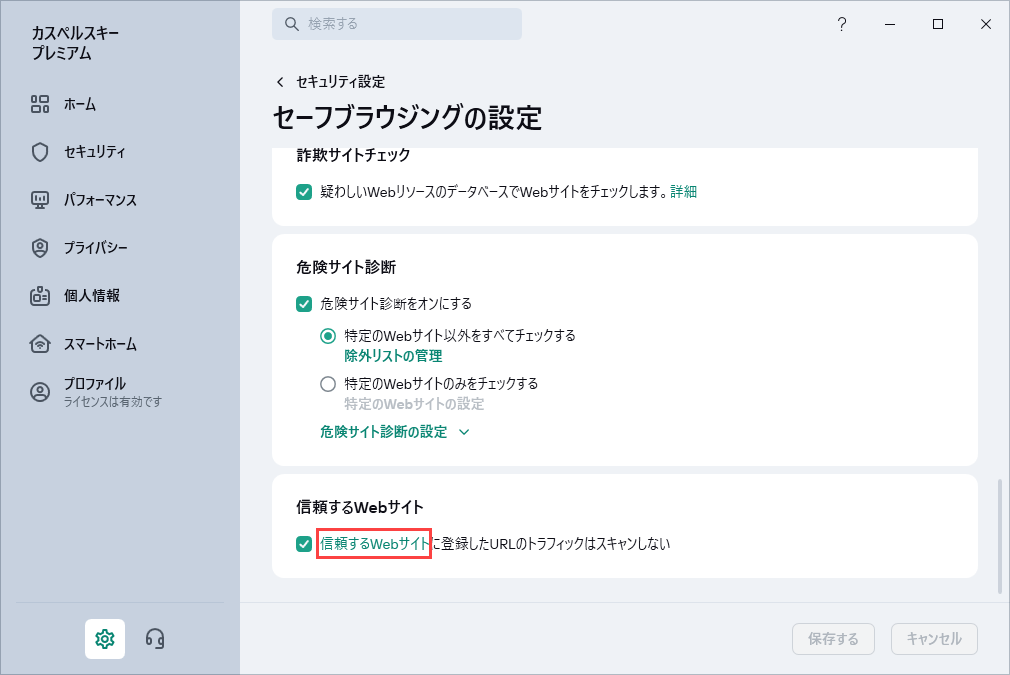Select 特定のWebサイトのみをチェックする radio button
Viewport: 1010px width, 675px height.
pos(328,385)
